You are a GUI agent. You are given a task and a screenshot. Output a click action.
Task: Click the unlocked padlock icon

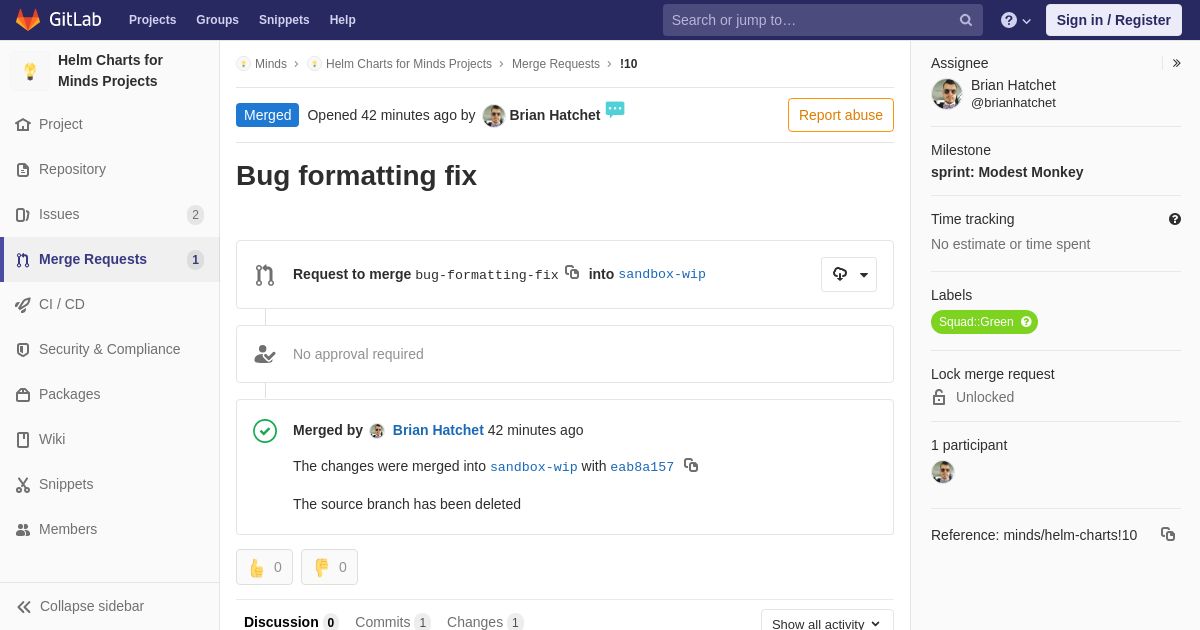[939, 397]
